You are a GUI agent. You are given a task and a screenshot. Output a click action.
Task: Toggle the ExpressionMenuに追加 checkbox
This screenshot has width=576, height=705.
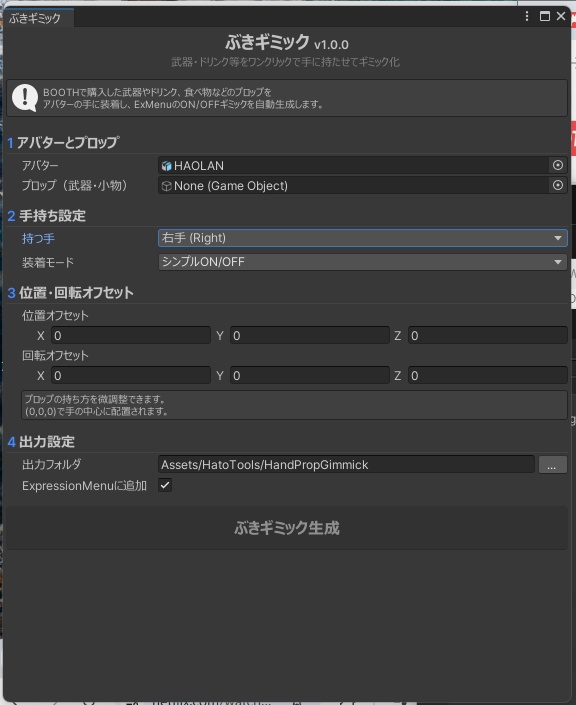coord(165,485)
